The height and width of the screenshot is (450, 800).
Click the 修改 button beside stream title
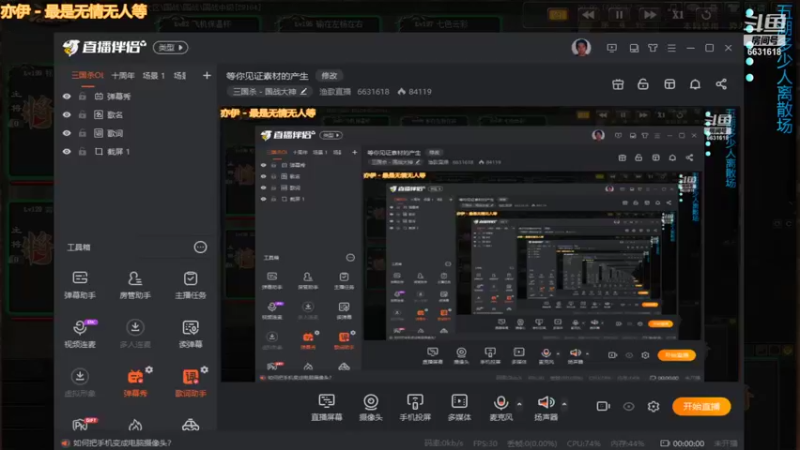pos(329,76)
